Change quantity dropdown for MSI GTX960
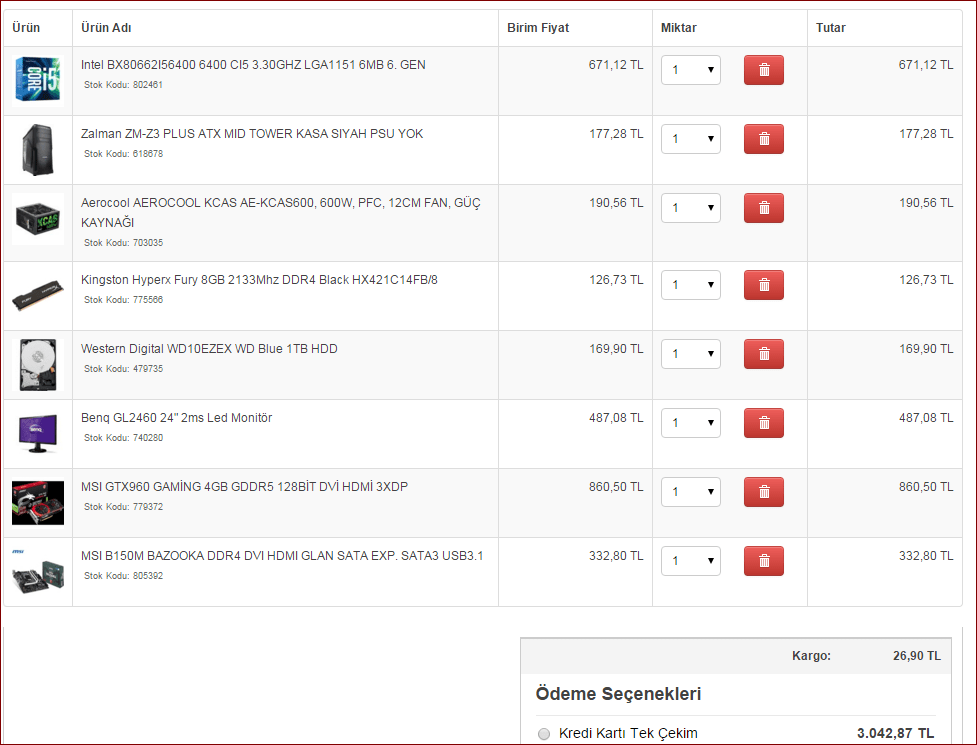 (691, 492)
